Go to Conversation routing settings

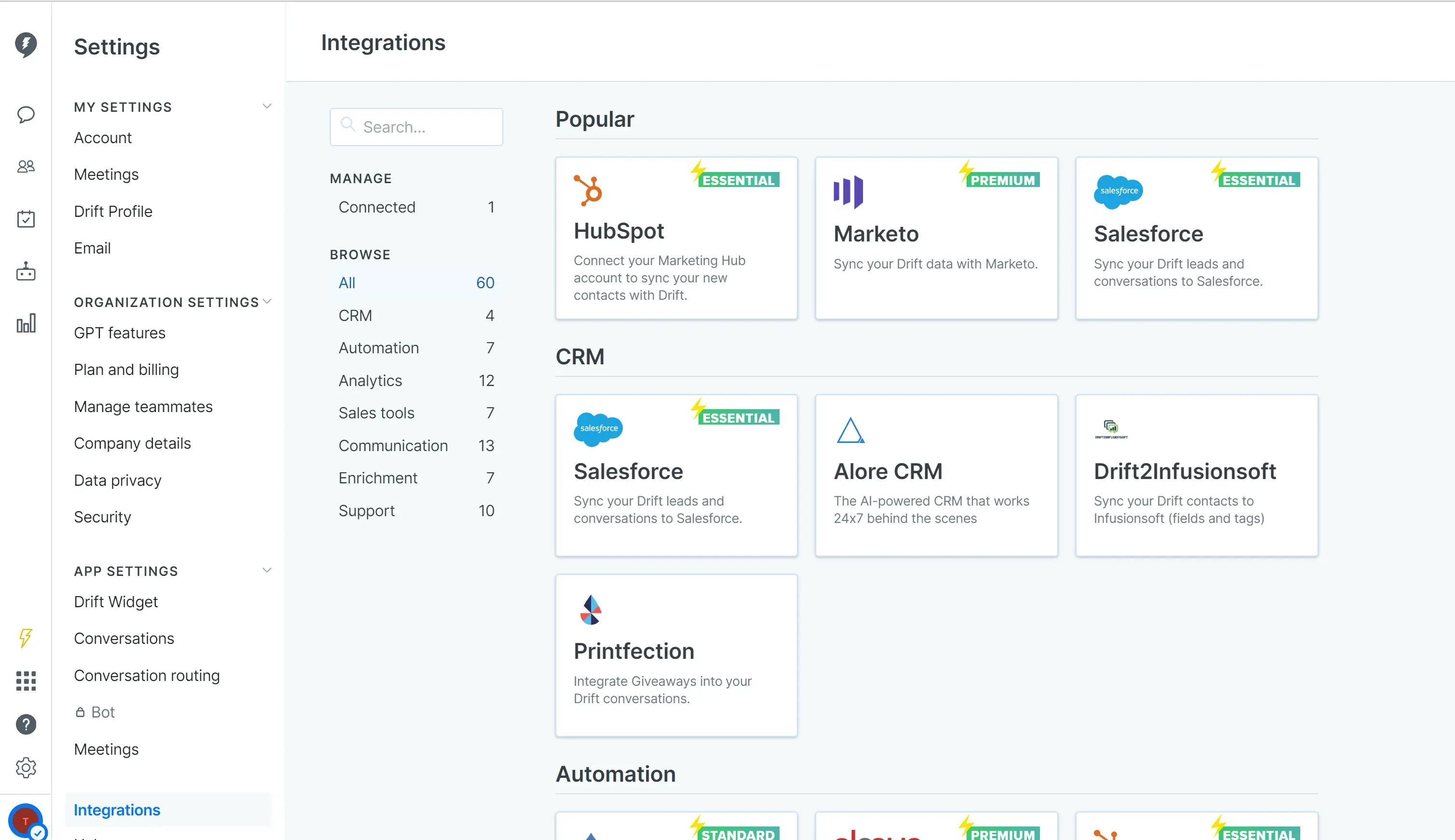(147, 676)
